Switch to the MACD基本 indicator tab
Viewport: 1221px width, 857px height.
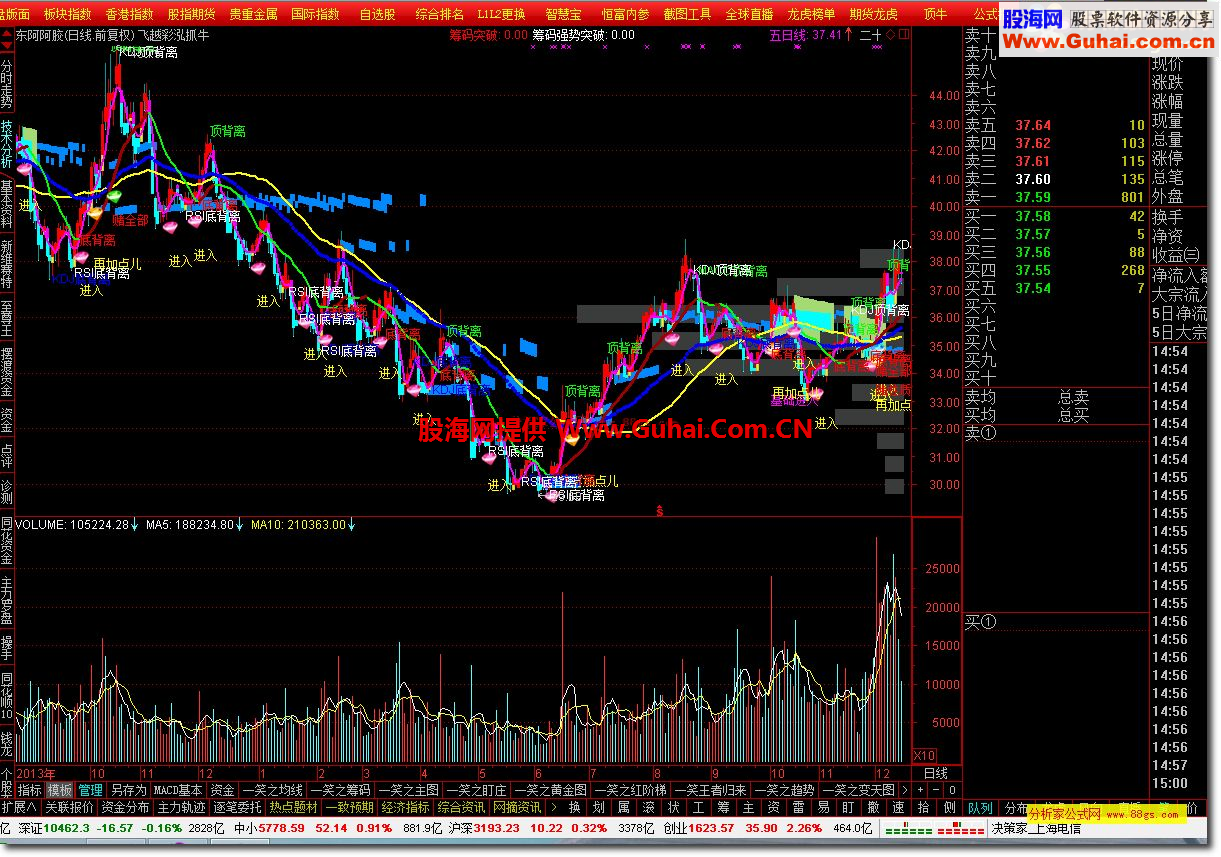[178, 790]
